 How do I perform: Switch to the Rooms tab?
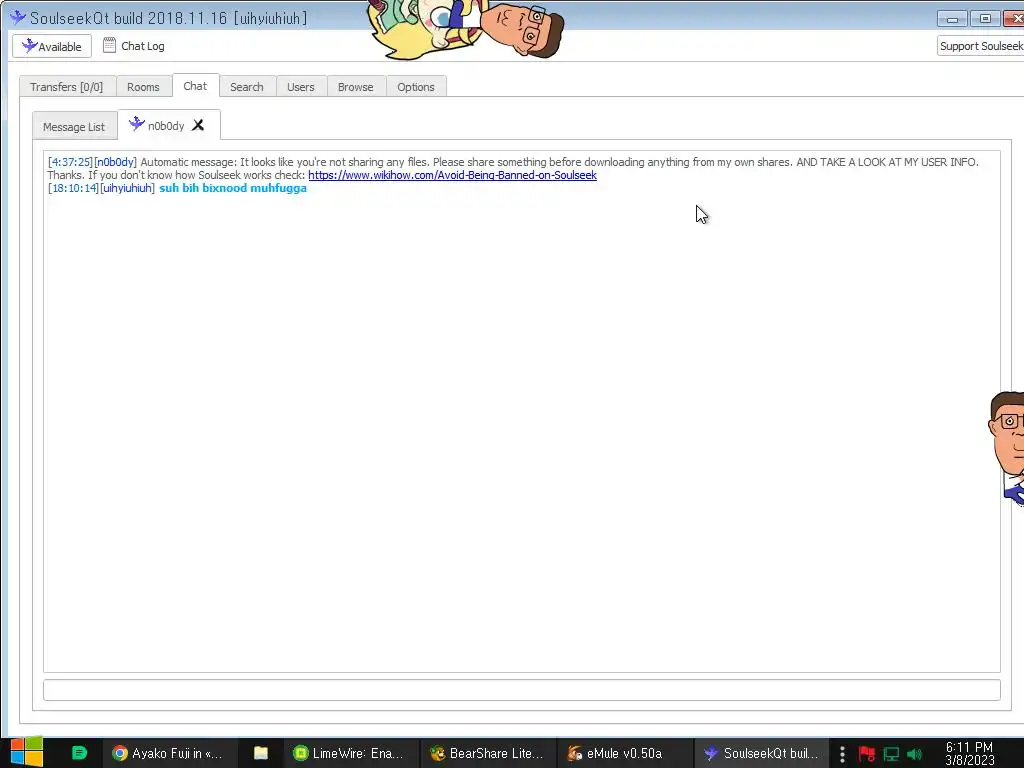(143, 87)
